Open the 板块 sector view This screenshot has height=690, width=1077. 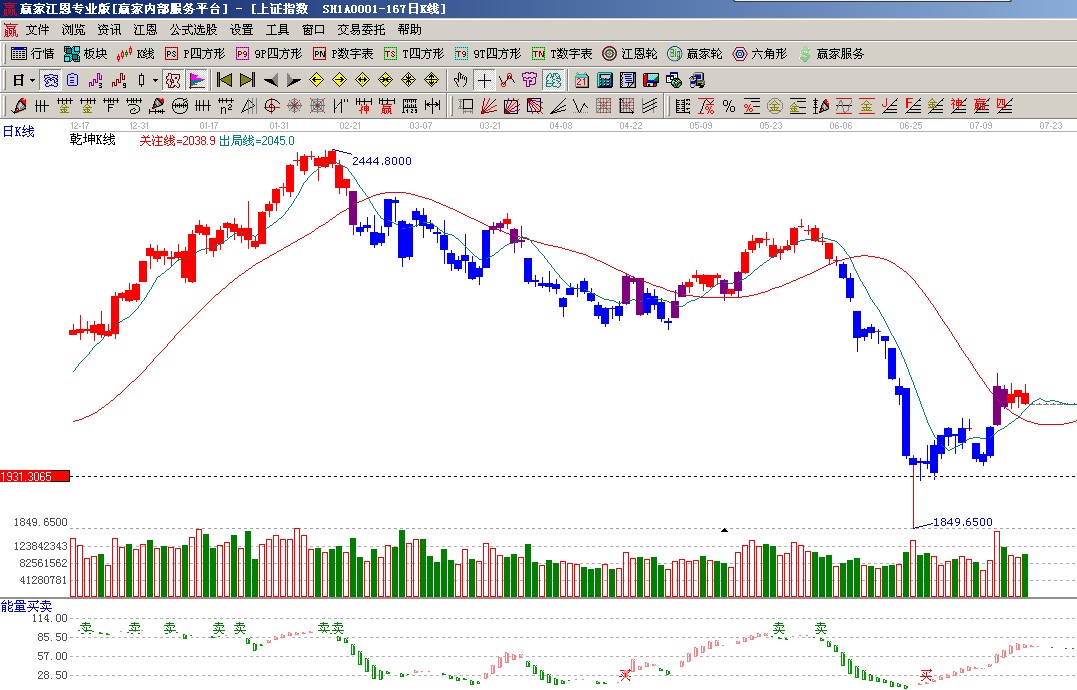pos(85,54)
